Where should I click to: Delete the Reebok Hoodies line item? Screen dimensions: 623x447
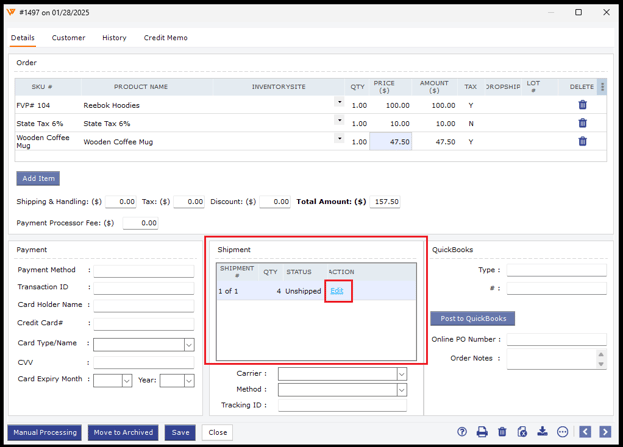pos(582,105)
